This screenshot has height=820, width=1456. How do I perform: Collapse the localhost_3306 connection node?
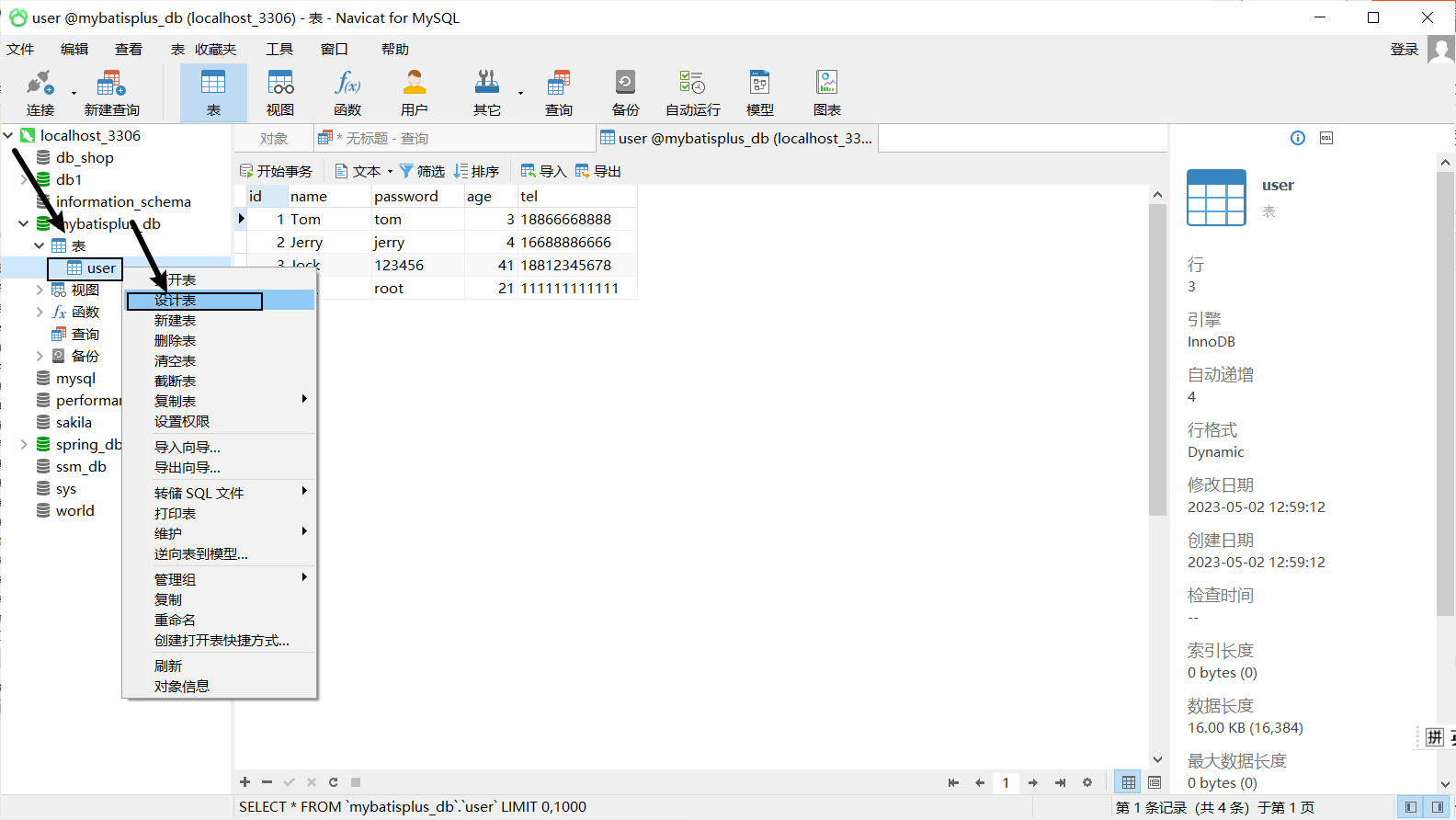tap(8, 135)
